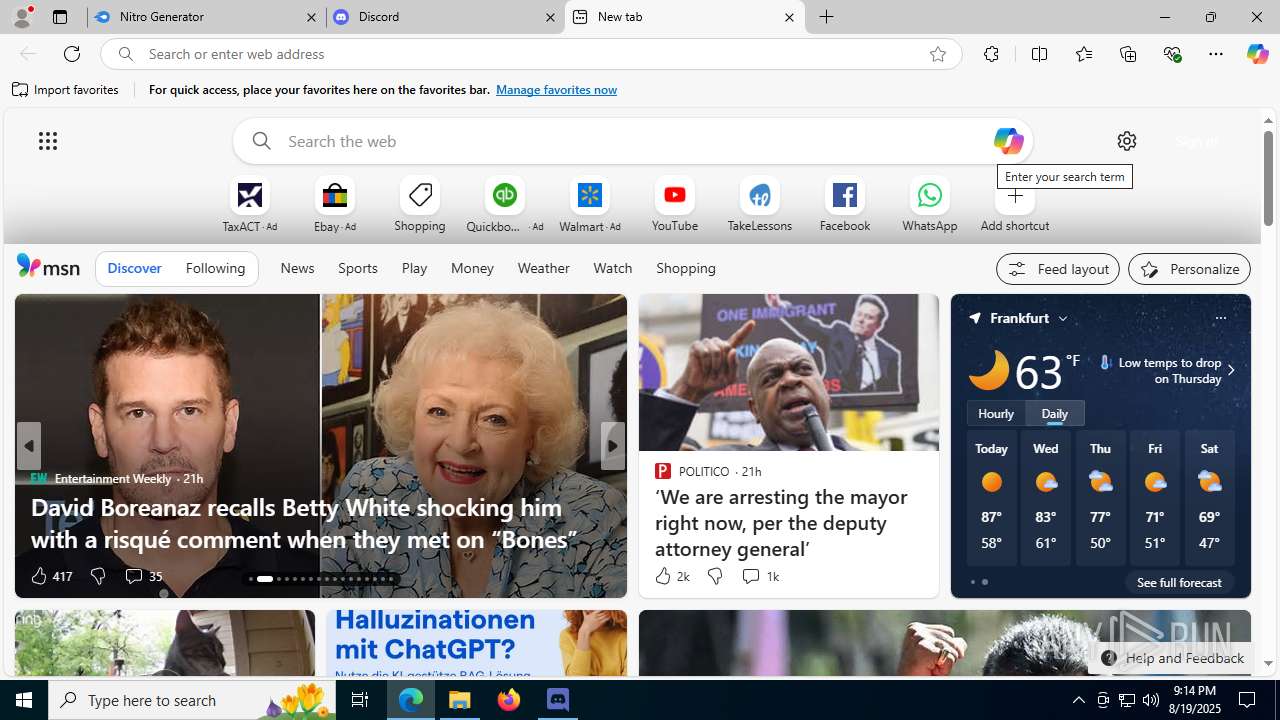This screenshot has height=720, width=1280.
Task: Open the Money menu item
Action: coord(472,268)
